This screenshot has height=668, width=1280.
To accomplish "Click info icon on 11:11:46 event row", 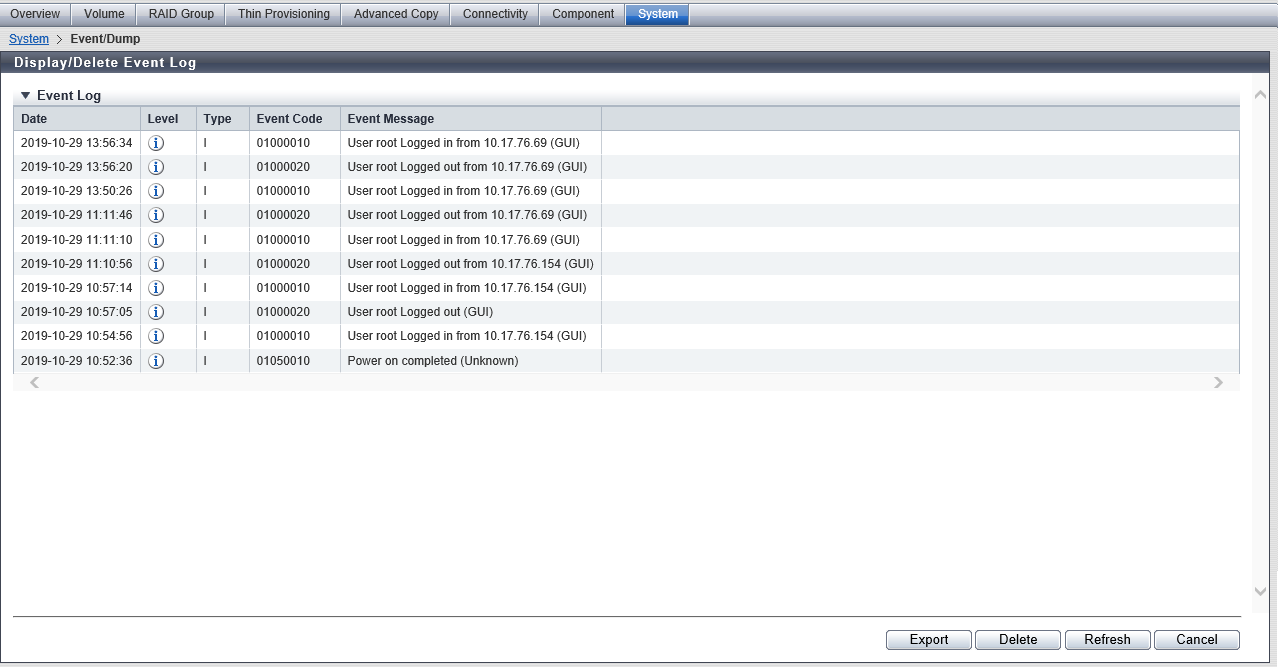I will click(156, 215).
